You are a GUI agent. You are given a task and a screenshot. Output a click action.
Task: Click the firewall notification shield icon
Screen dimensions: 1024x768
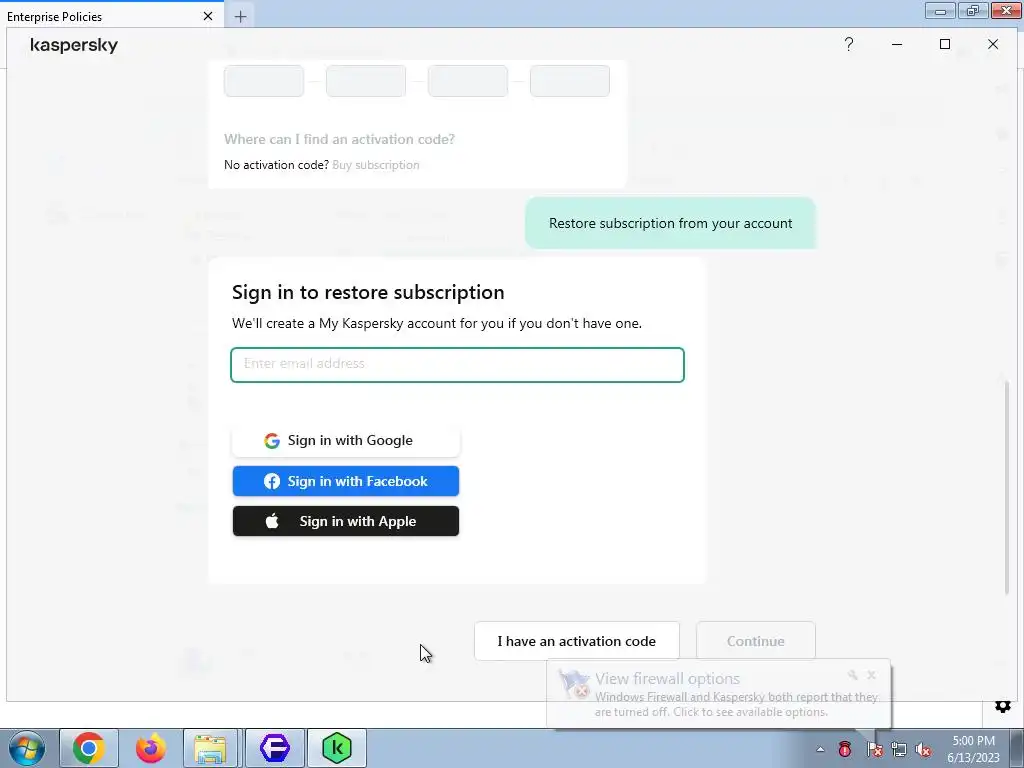(x=574, y=684)
